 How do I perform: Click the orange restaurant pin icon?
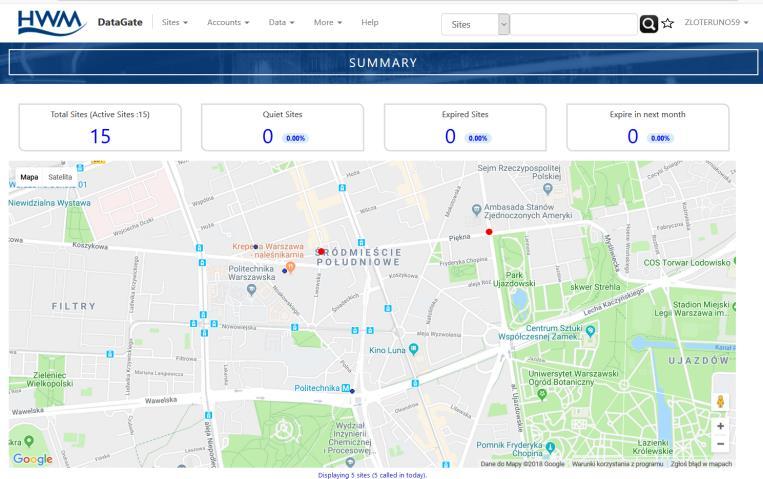click(291, 267)
